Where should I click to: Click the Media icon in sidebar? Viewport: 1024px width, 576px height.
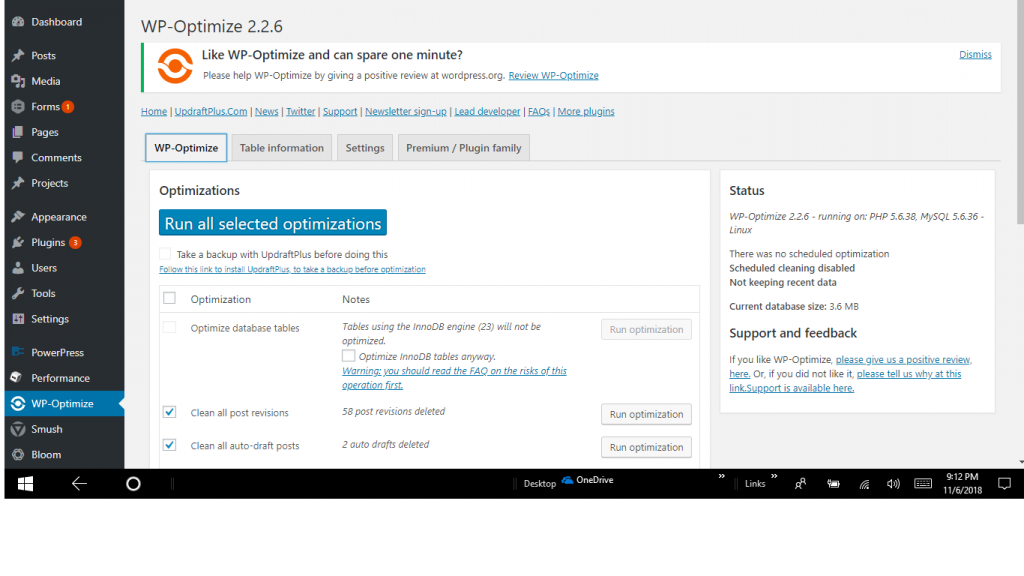point(18,81)
